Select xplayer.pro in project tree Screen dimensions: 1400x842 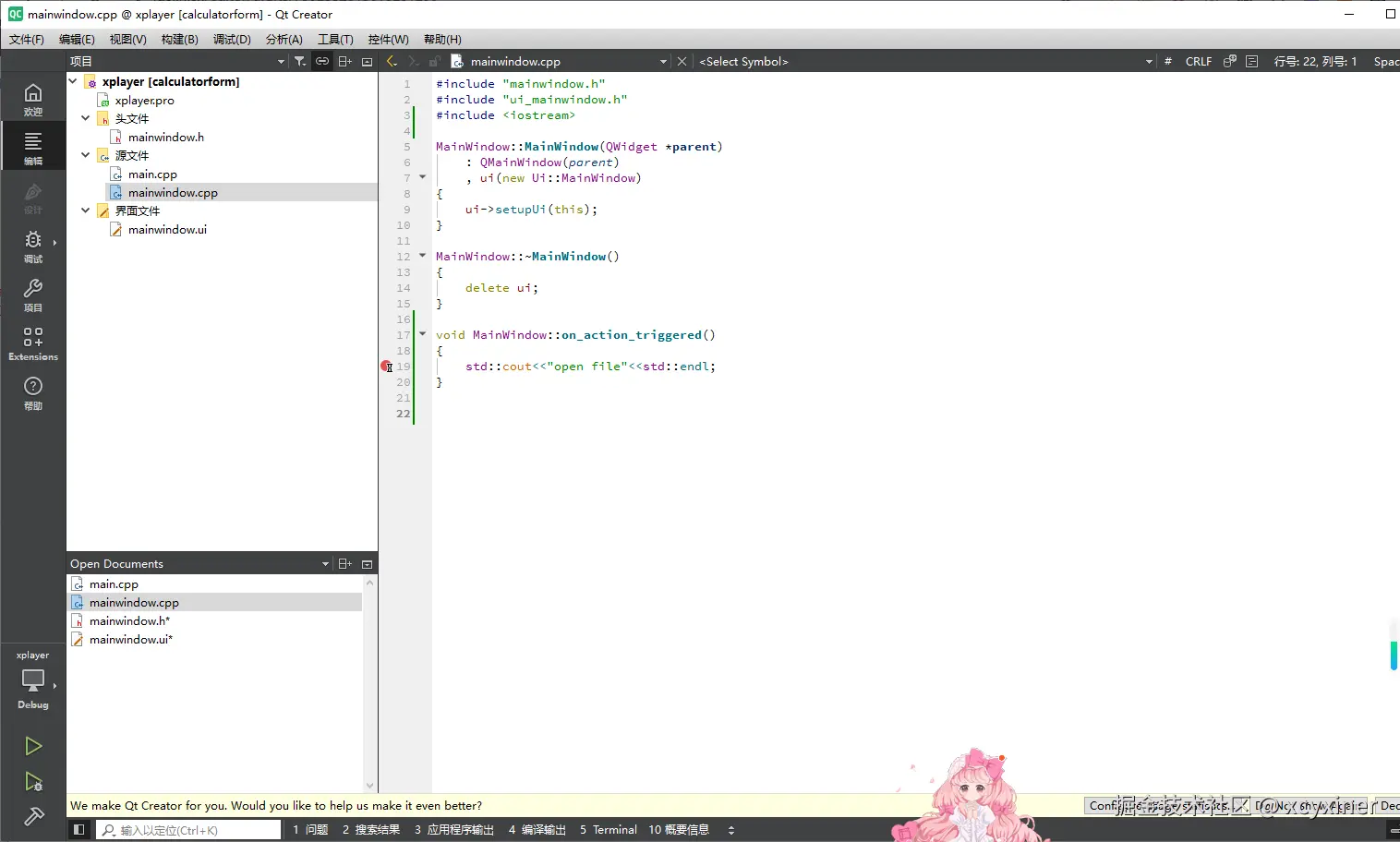pyautogui.click(x=144, y=100)
